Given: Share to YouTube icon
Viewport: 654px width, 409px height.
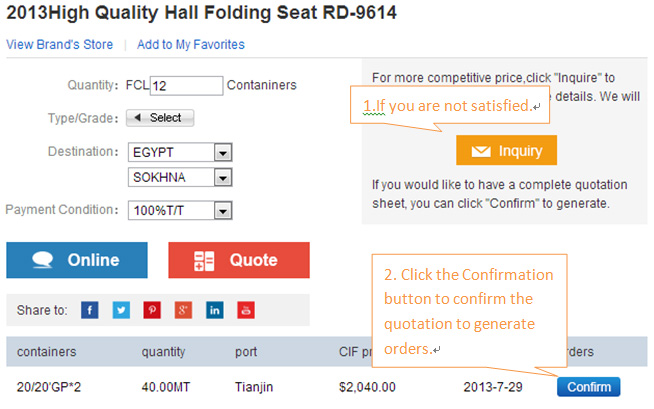Looking at the screenshot, I should pyautogui.click(x=246, y=310).
